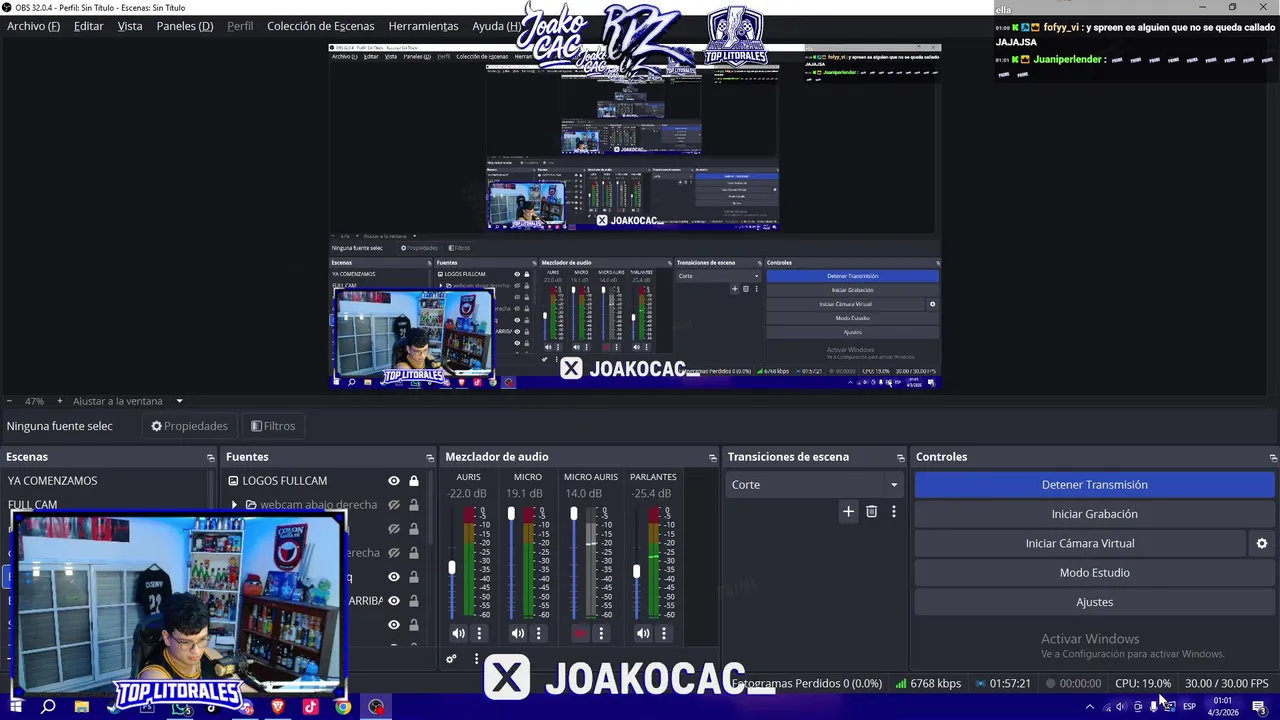Open the Vista menu

pos(130,26)
